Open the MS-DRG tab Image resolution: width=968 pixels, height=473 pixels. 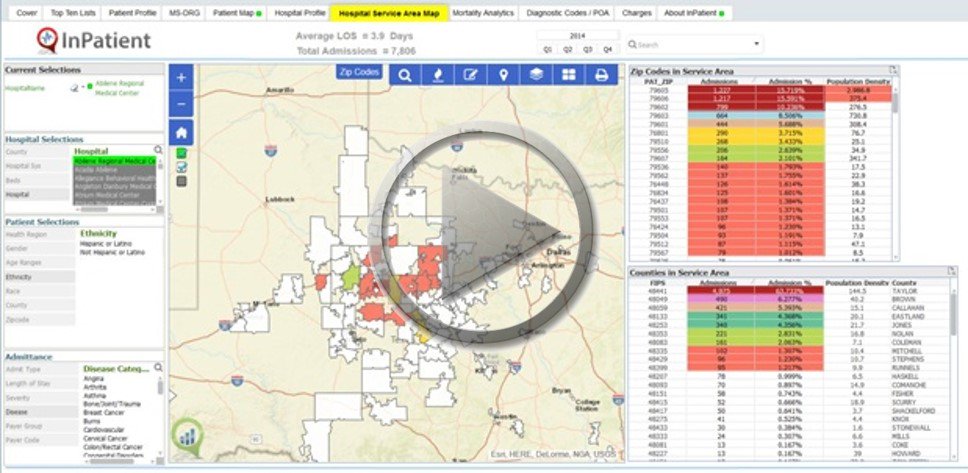185,13
